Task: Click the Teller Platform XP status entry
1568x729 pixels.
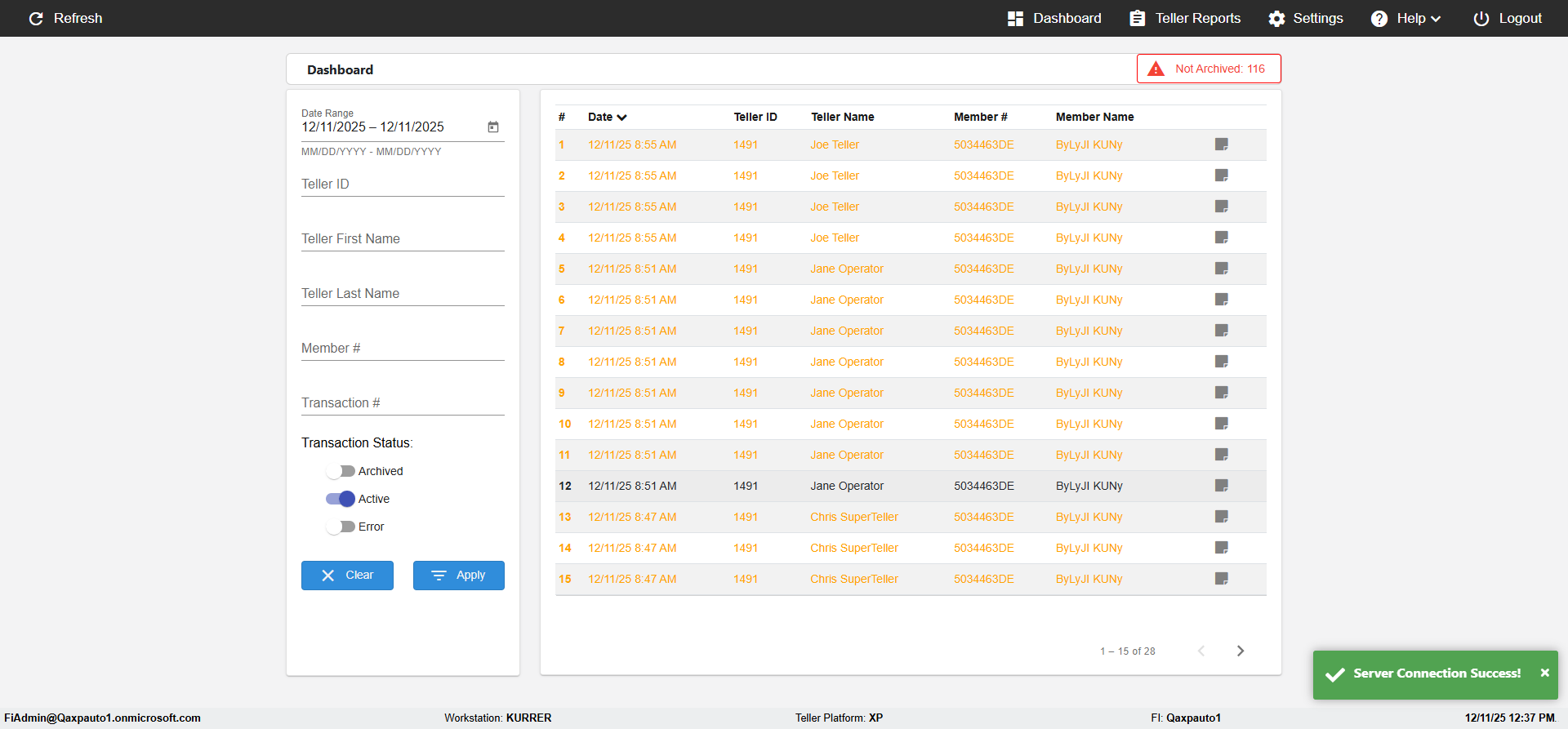Action: [839, 718]
